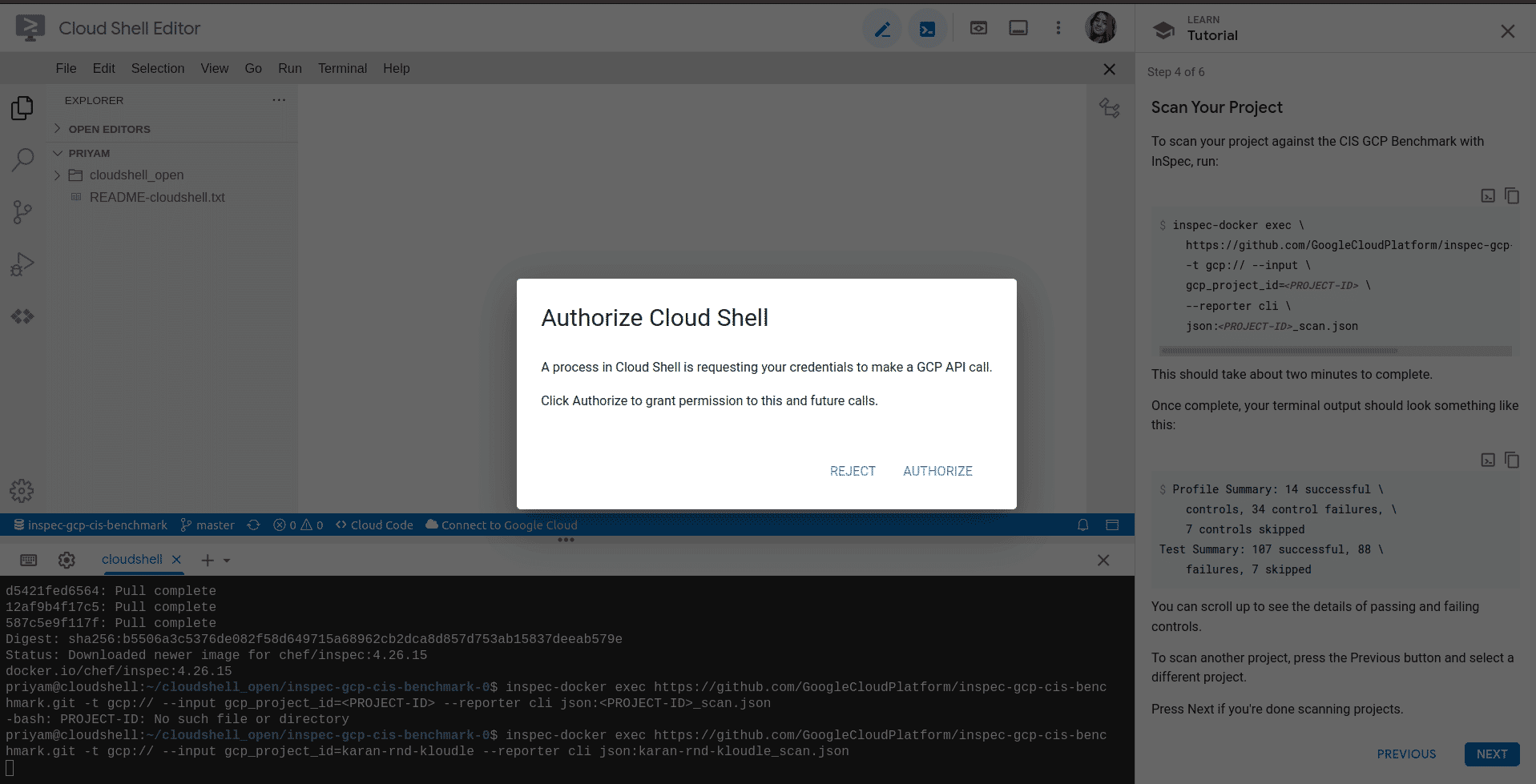Click the Cloud Shell Editor logo
The width and height of the screenshot is (1536, 784).
tap(30, 28)
